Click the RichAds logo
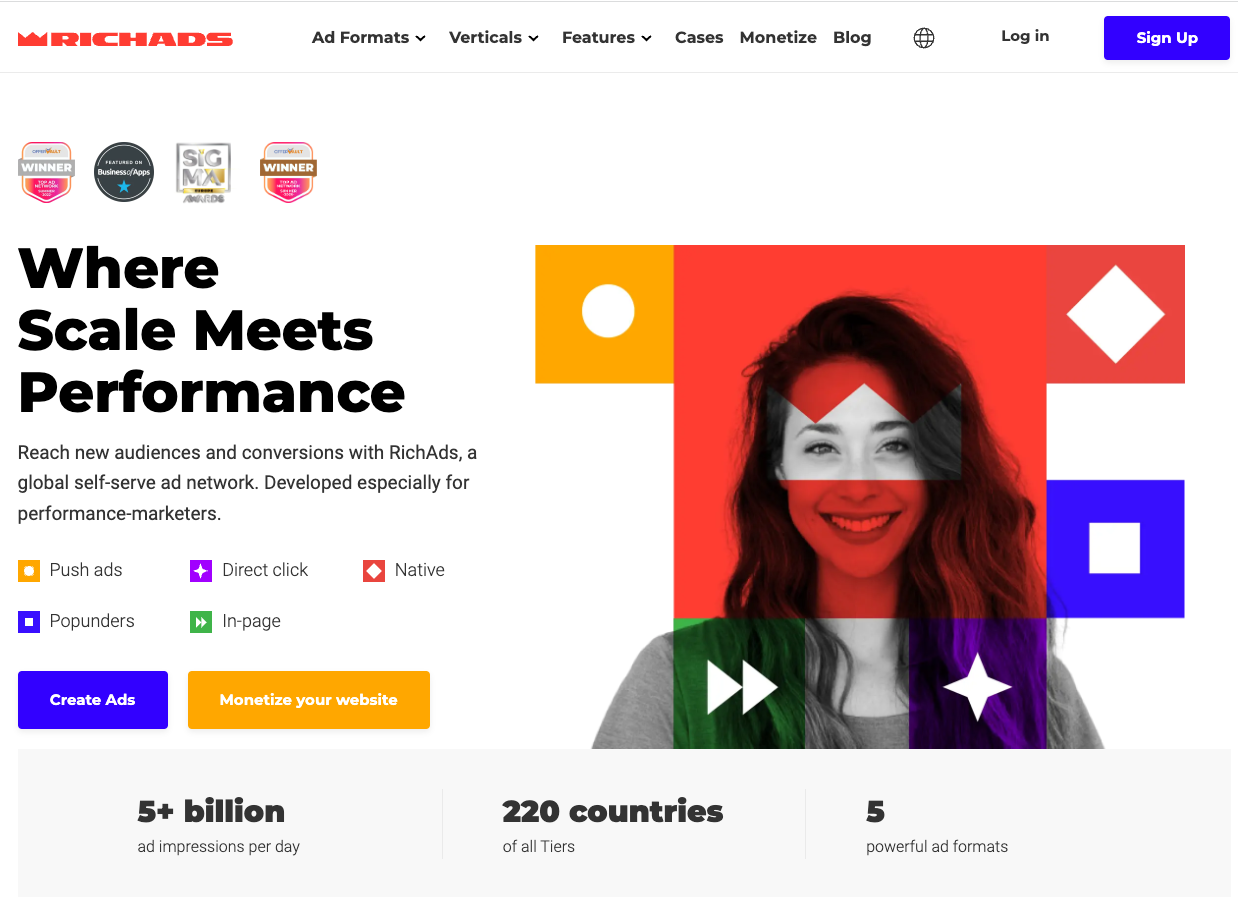 (x=125, y=39)
